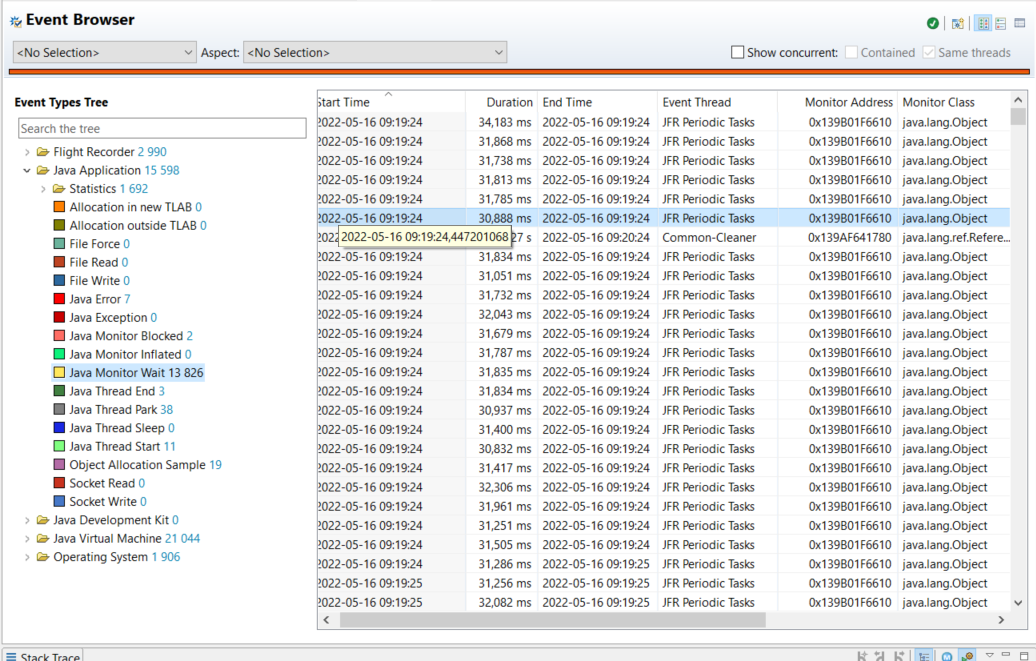Screen dimensions: 1036x661
Task: Click the blue M icon in Stack Trace toolbar
Action: coord(947,656)
